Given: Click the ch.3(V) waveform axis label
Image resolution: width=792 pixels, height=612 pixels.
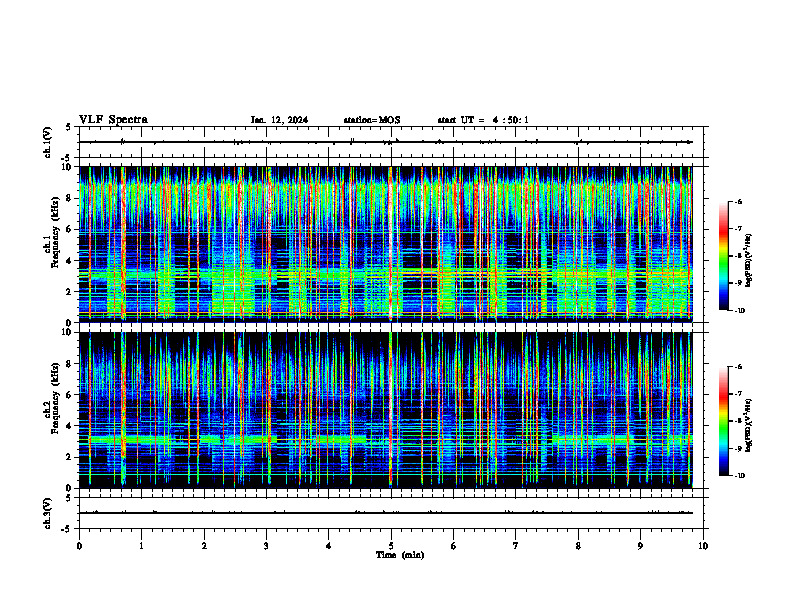Looking at the screenshot, I should [x=48, y=513].
